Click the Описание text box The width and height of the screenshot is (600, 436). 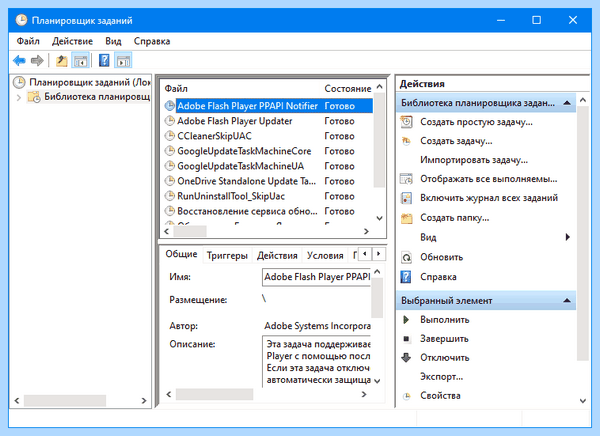tap(316, 362)
